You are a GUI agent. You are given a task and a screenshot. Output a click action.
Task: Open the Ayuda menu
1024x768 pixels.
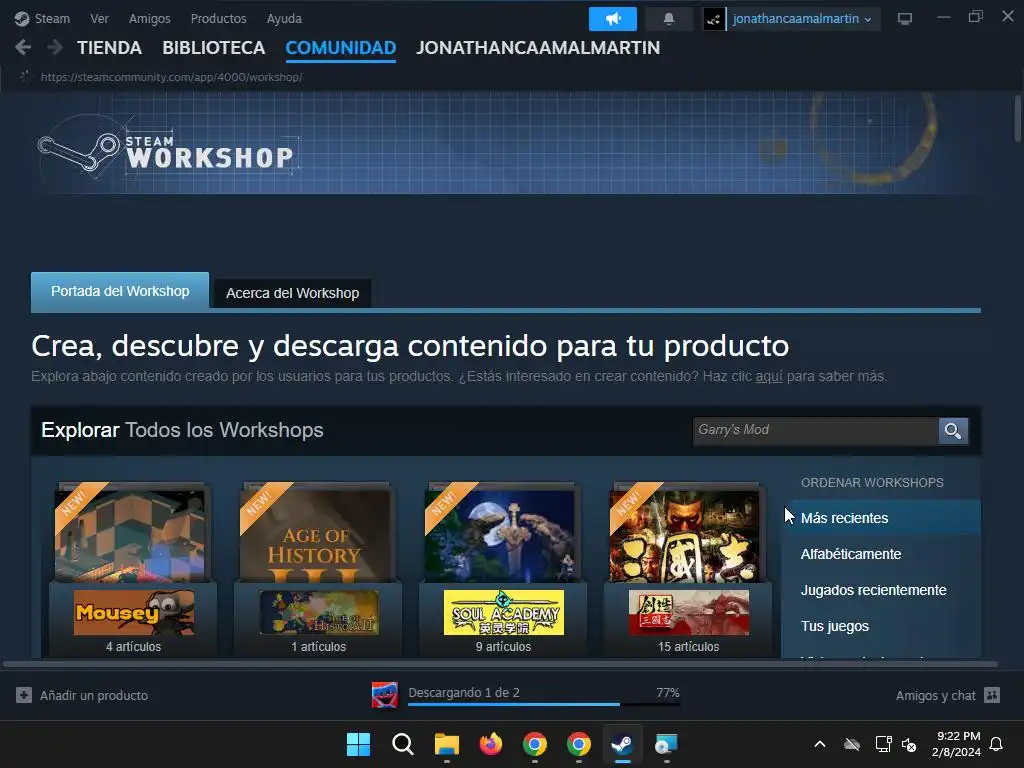point(284,18)
